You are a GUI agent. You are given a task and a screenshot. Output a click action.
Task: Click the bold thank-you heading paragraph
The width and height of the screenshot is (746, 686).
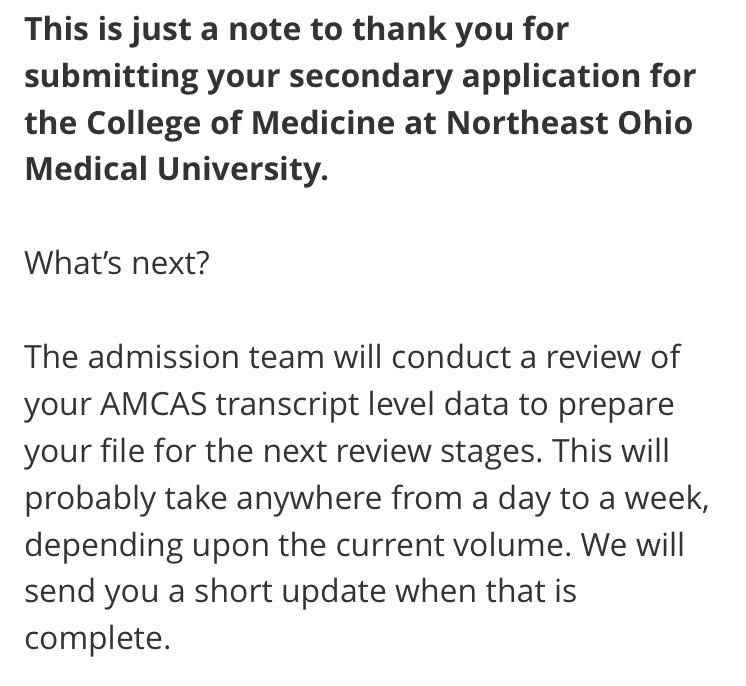tap(360, 99)
